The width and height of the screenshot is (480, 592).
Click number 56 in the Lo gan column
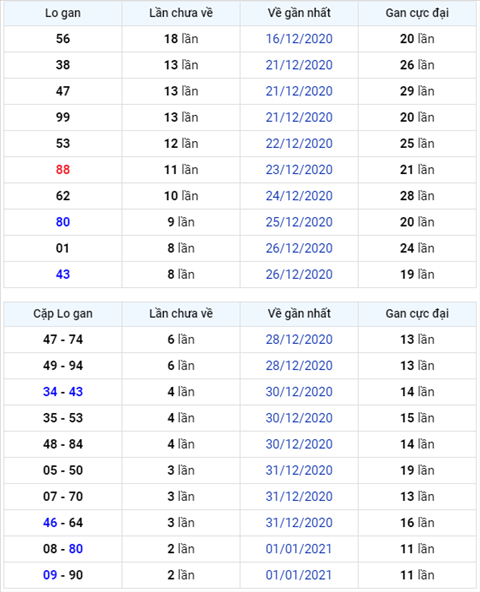[x=63, y=39]
